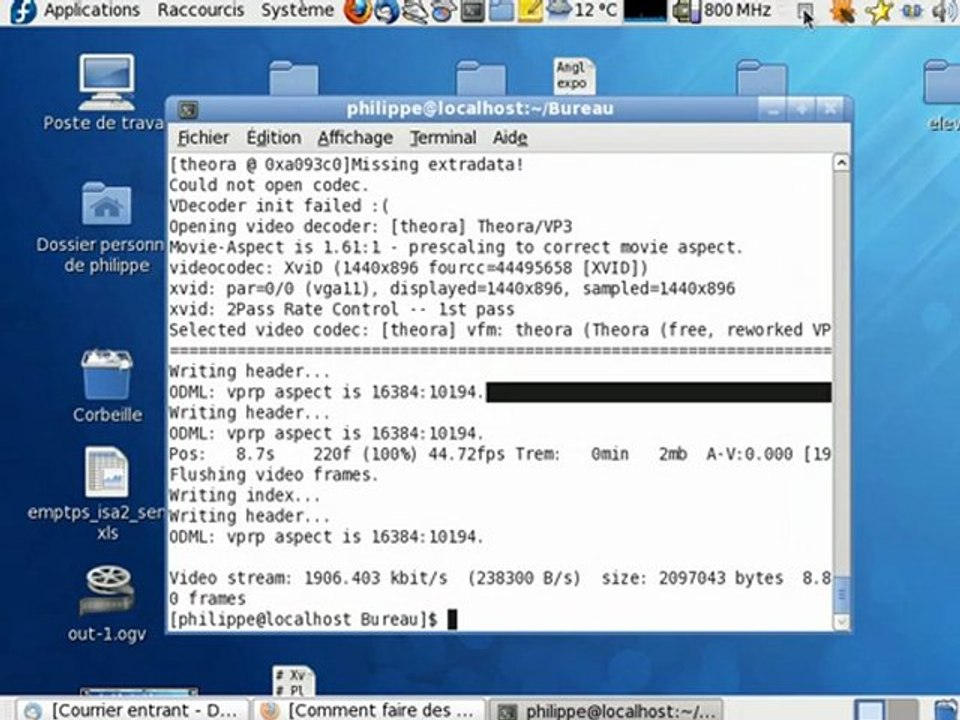
Task: Open the Affichage menu in terminal
Action: 354,138
